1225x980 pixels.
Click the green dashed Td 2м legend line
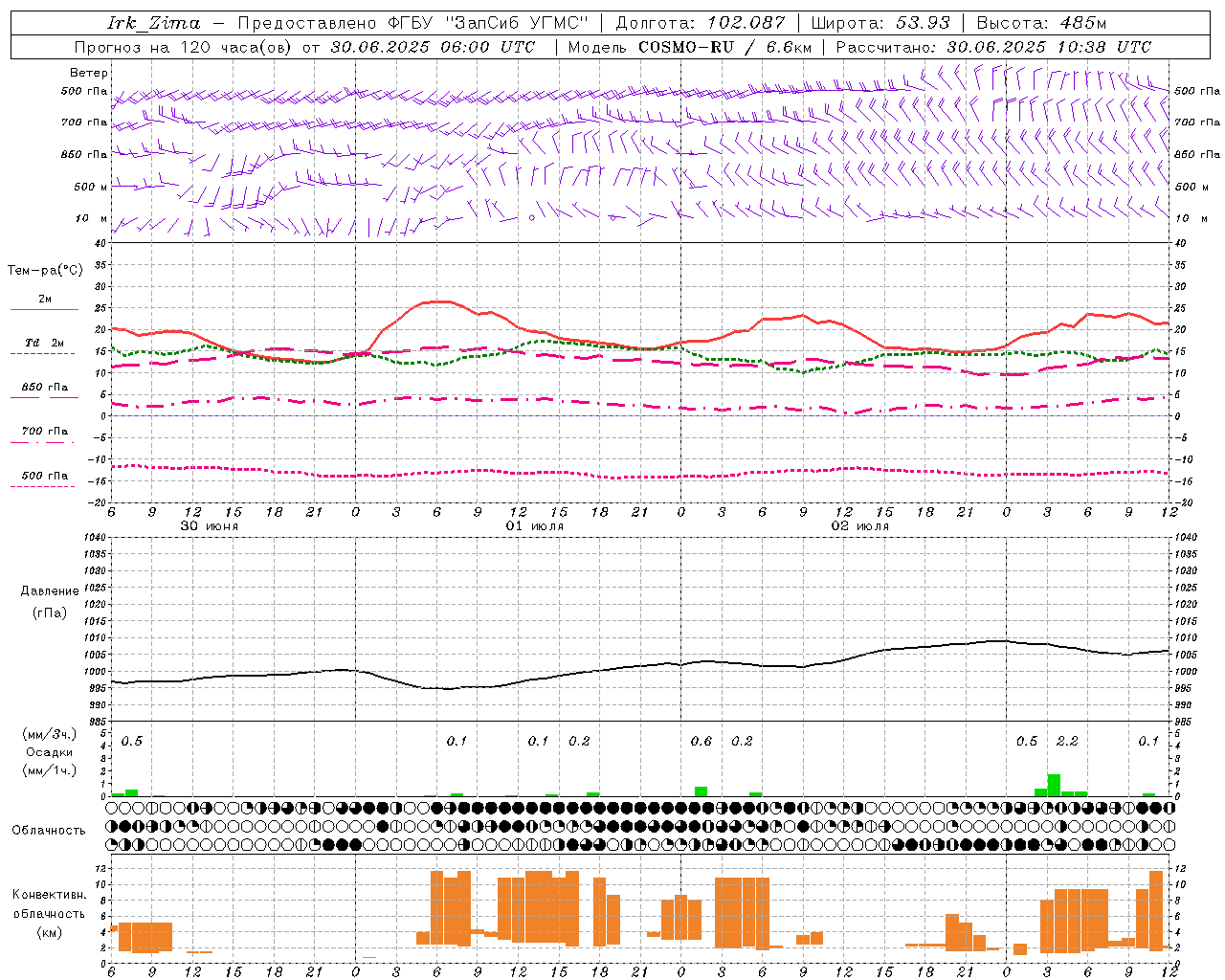click(x=42, y=353)
